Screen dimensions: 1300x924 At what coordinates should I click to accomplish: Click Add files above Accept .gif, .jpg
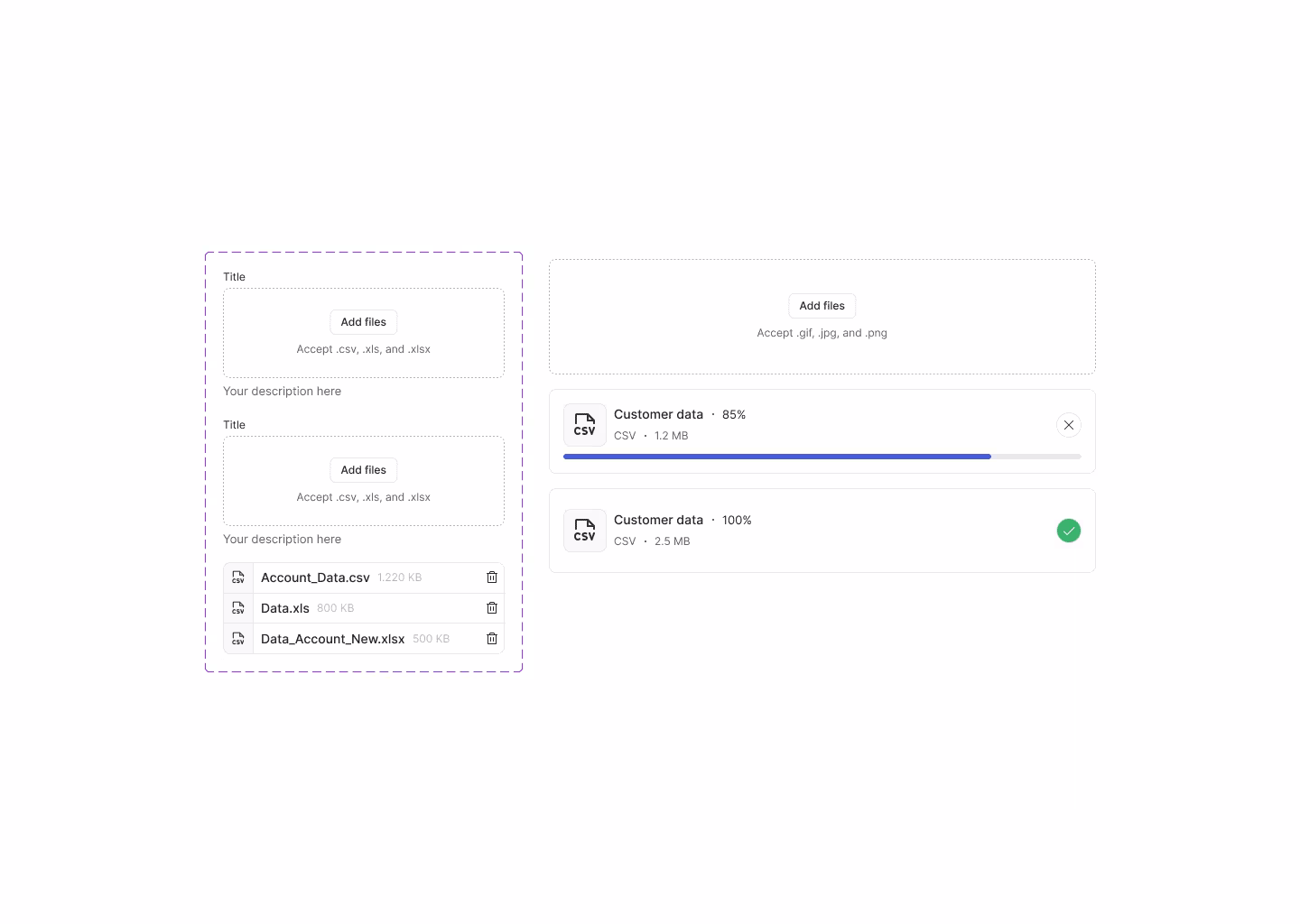point(822,306)
